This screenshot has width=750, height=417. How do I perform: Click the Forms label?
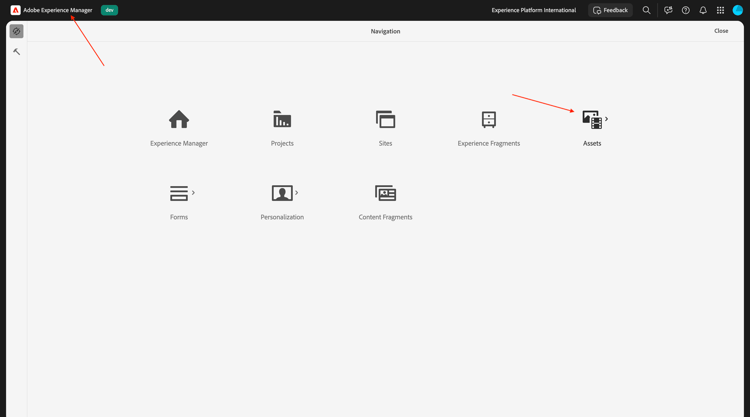pos(179,217)
